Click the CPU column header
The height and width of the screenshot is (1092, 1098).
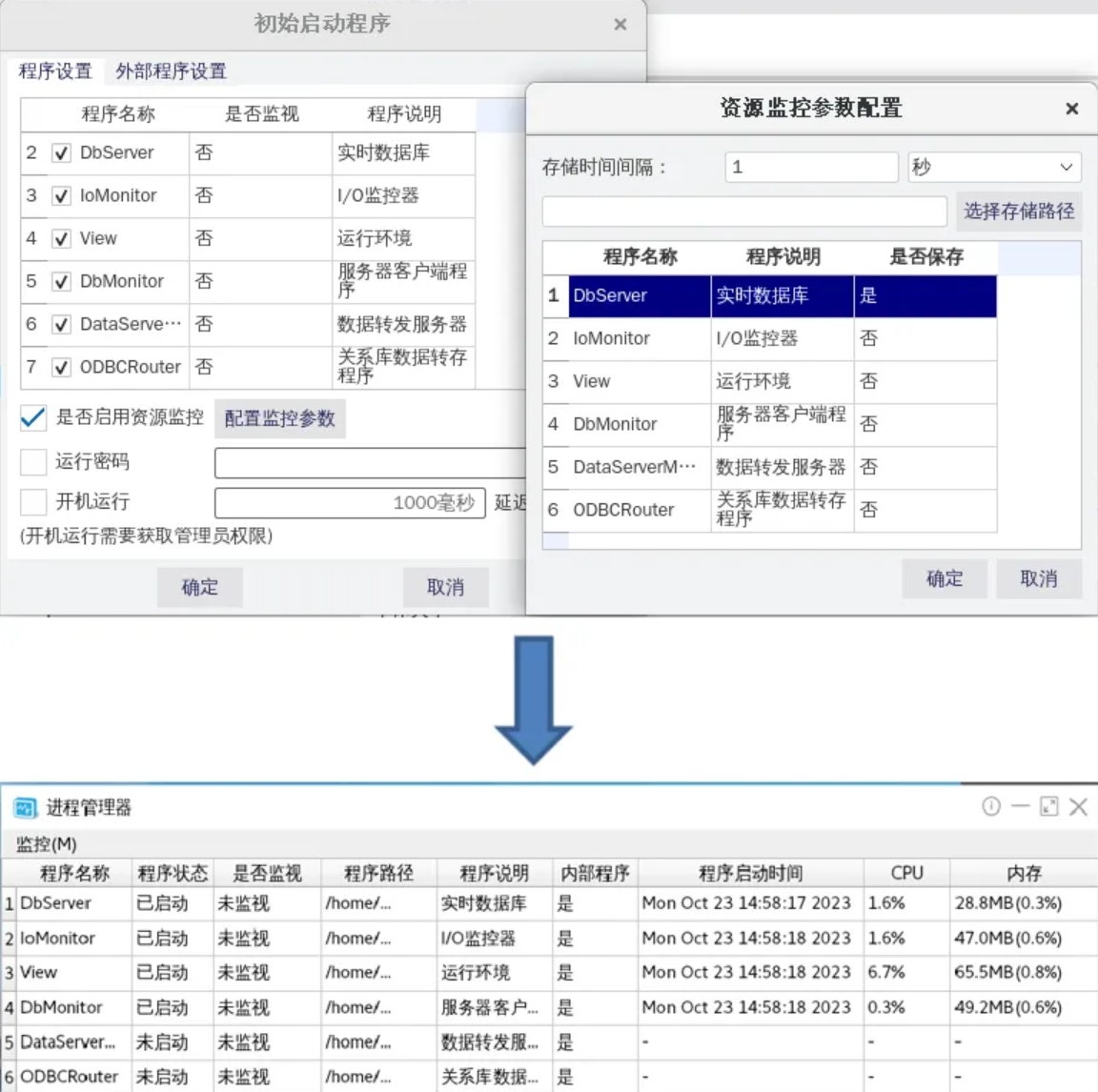[x=906, y=873]
